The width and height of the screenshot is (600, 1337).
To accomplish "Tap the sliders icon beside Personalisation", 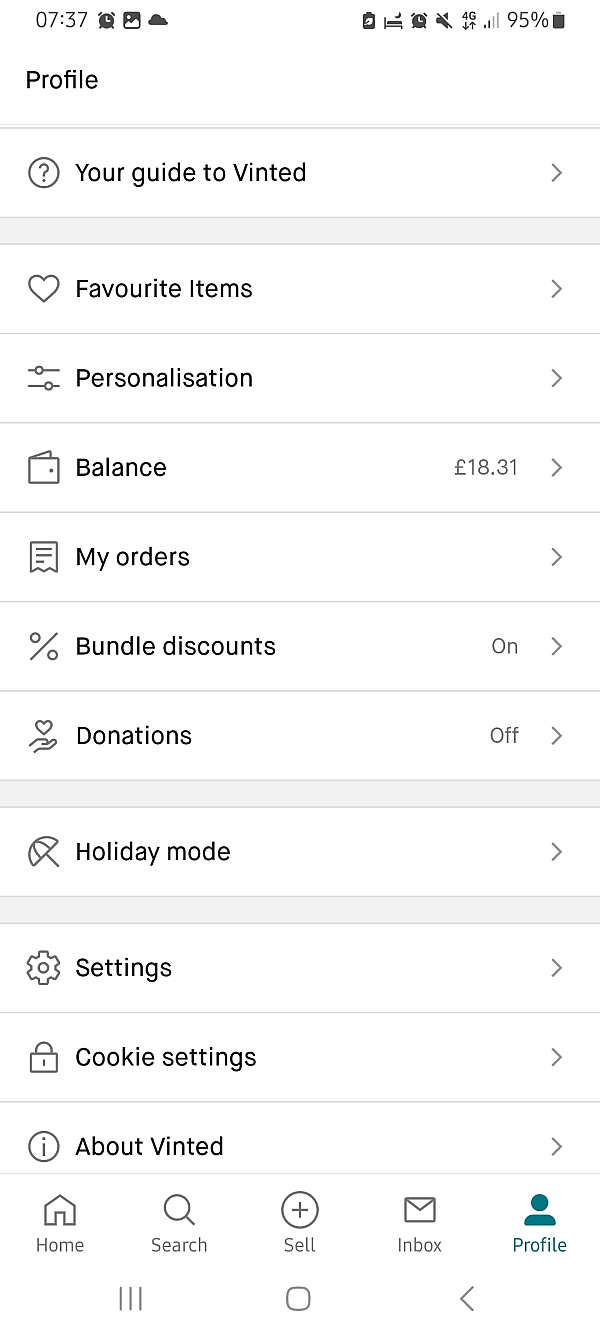I will click(x=43, y=378).
